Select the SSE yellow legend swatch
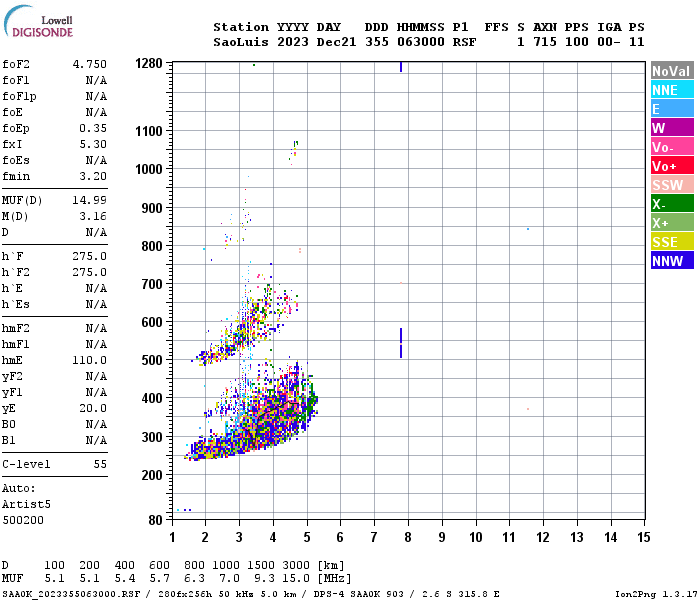The image size is (700, 600). tap(672, 242)
